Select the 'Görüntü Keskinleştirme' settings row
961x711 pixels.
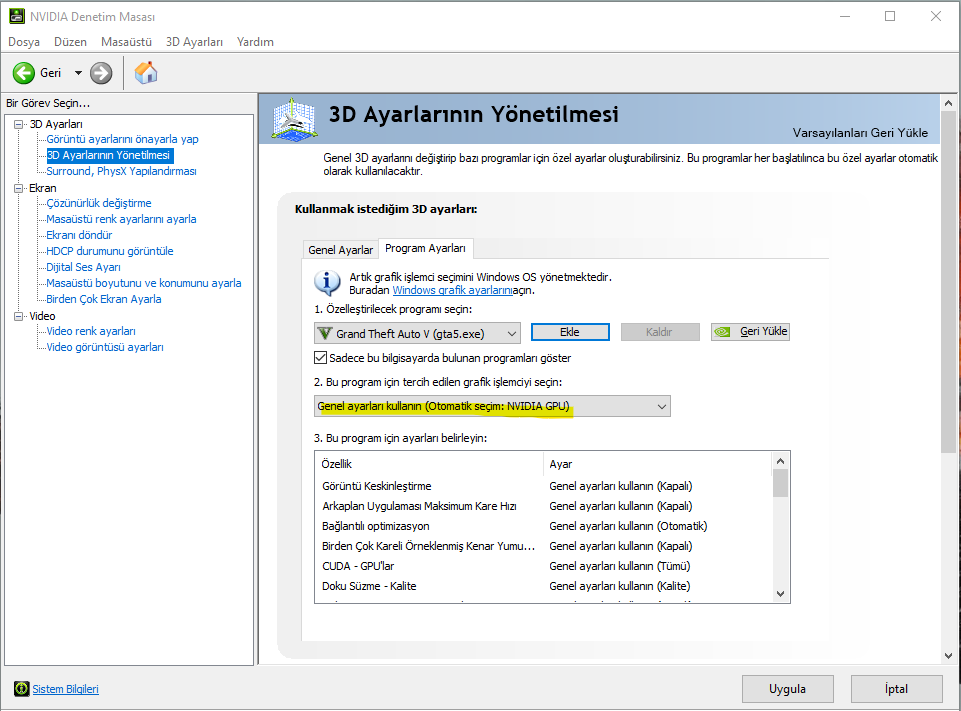[x=543, y=486]
